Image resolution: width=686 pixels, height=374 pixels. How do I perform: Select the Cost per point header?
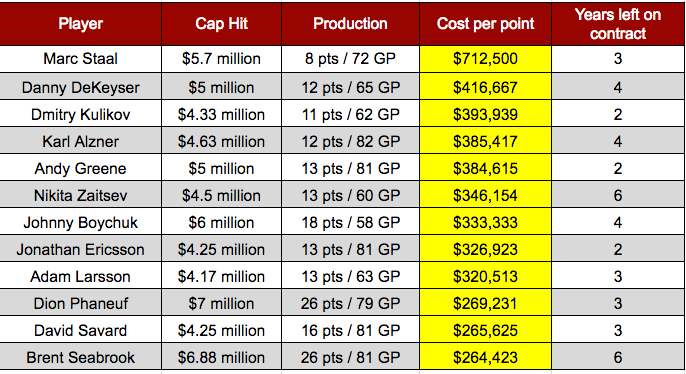click(x=485, y=24)
